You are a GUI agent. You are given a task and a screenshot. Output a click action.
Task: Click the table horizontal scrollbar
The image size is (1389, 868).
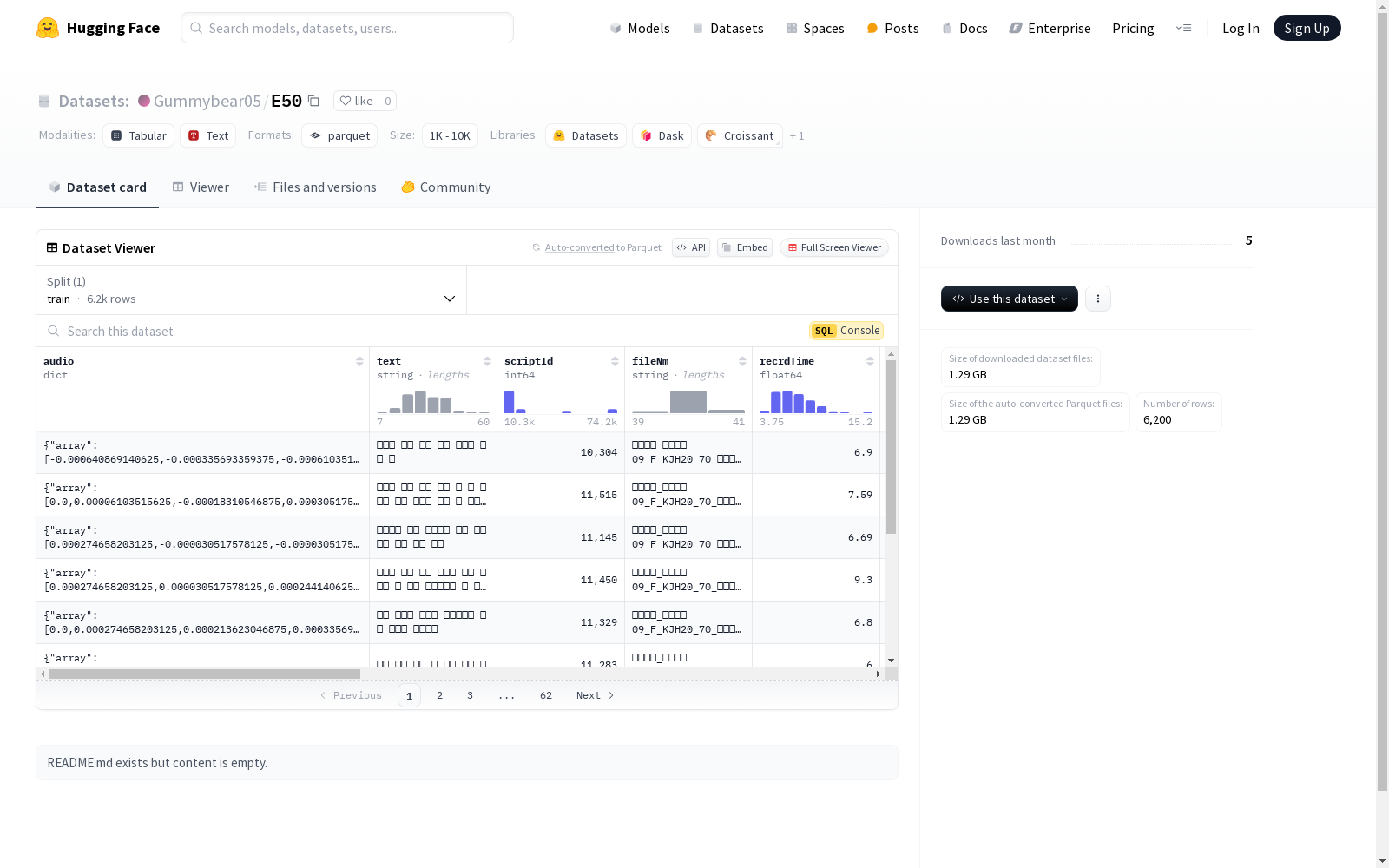[x=205, y=674]
